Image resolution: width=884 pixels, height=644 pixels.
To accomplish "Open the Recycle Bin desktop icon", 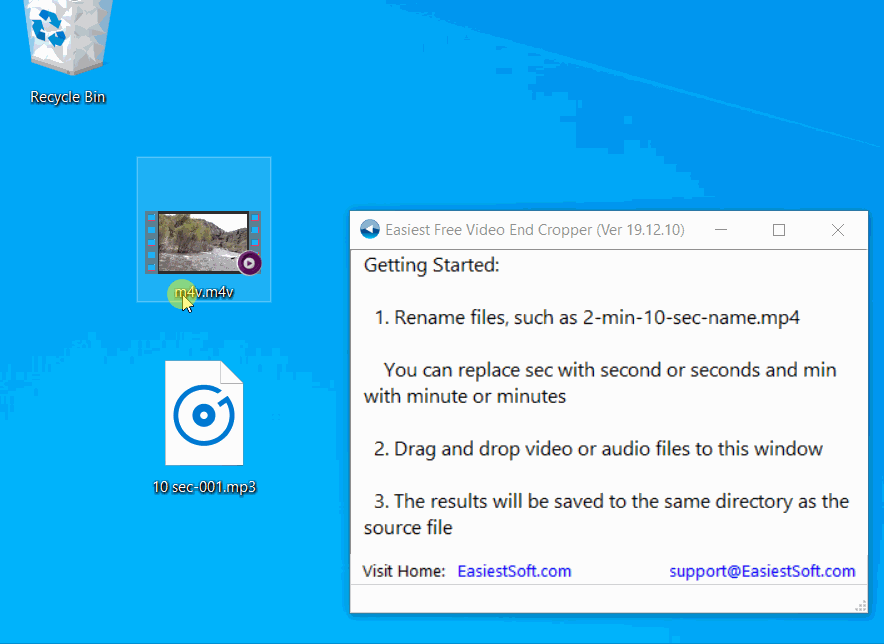I will pyautogui.click(x=68, y=37).
